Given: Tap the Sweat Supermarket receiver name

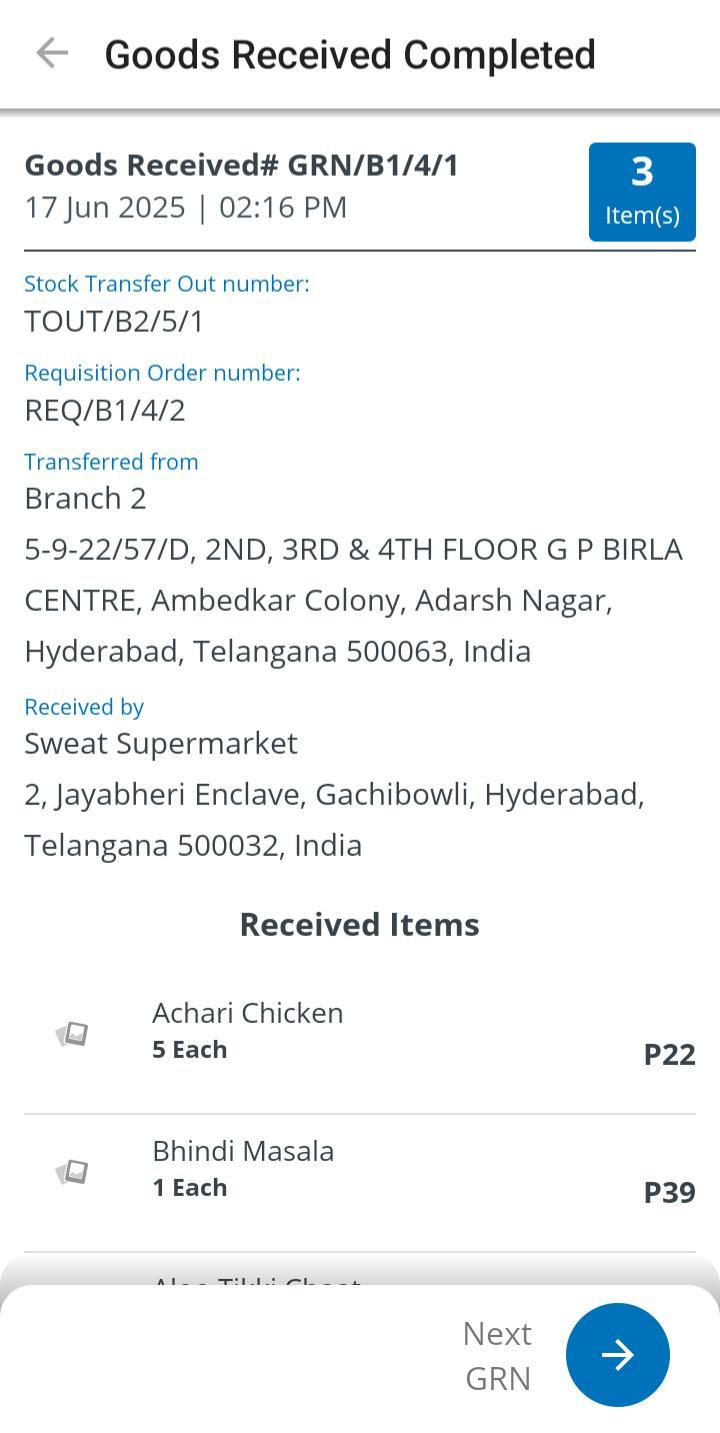Looking at the screenshot, I should (161, 743).
